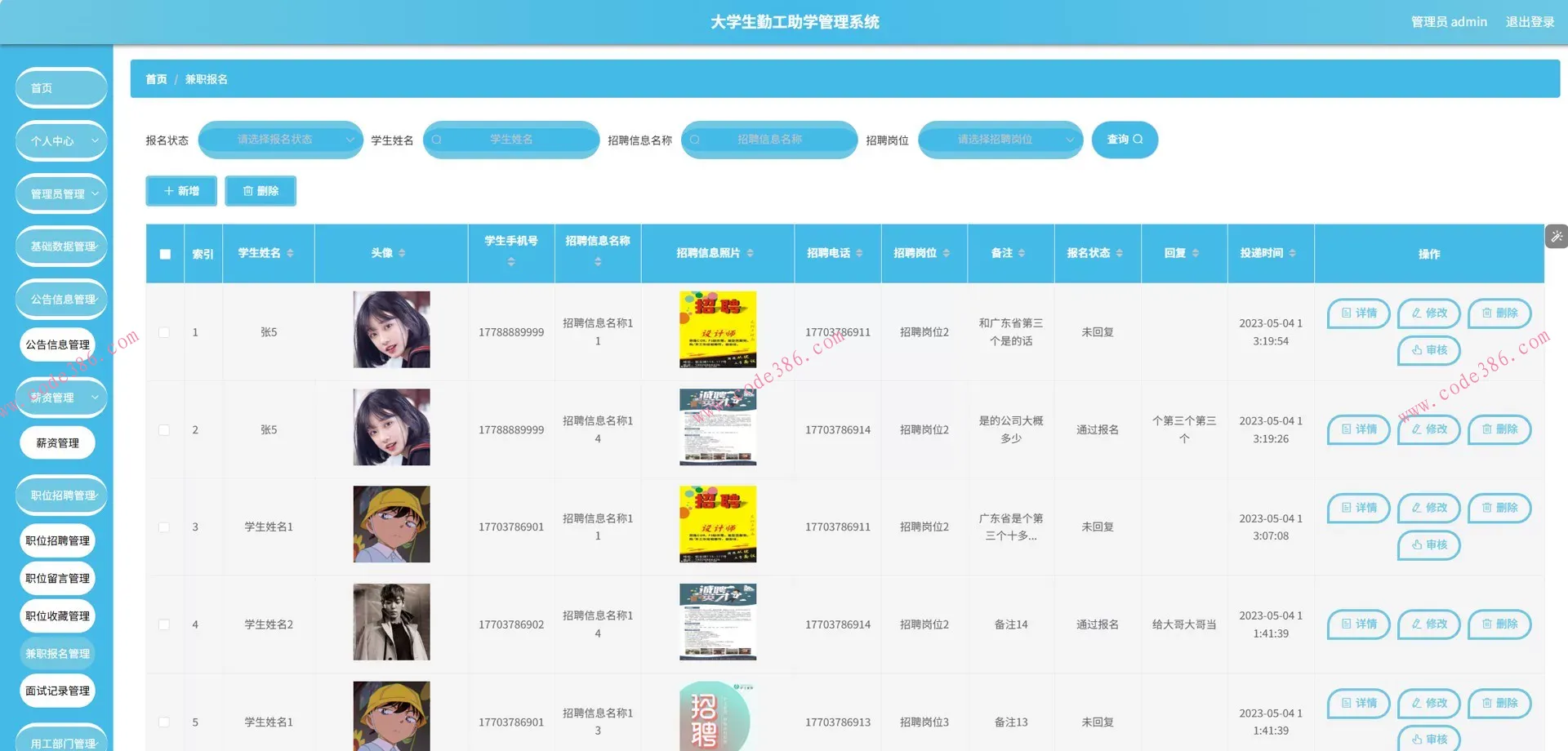This screenshot has width=1568, height=751.
Task: Click the 首页 breadcrumb link
Action: click(156, 78)
